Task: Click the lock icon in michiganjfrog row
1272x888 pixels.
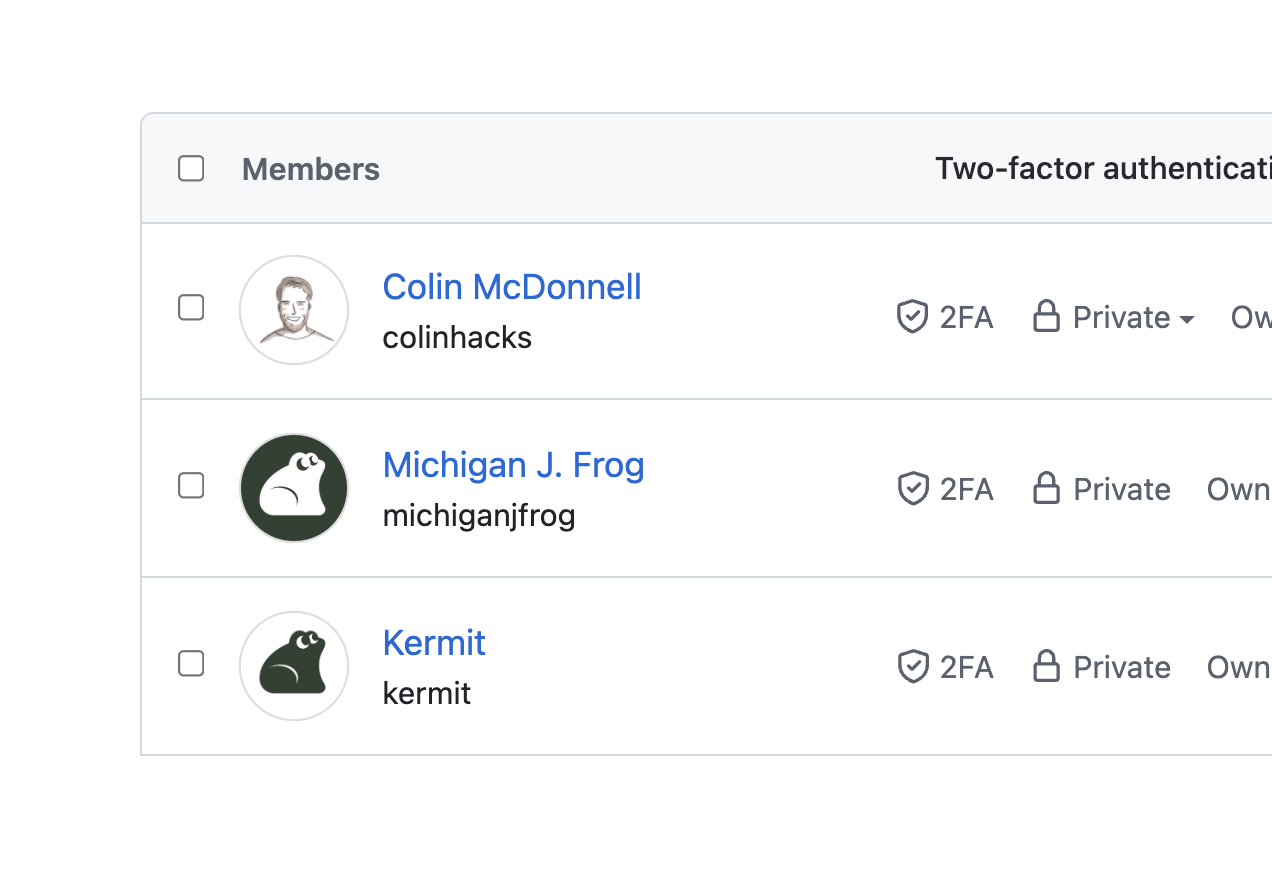Action: pyautogui.click(x=1046, y=489)
